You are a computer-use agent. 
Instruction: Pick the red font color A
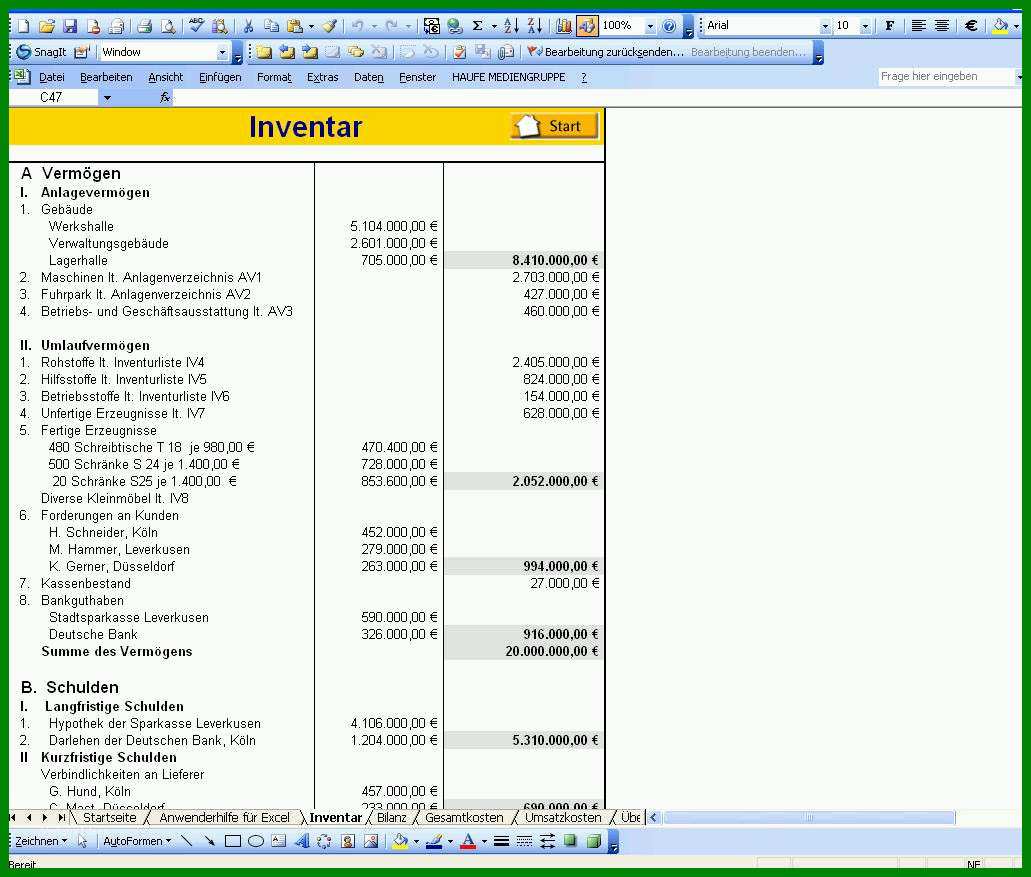(468, 841)
